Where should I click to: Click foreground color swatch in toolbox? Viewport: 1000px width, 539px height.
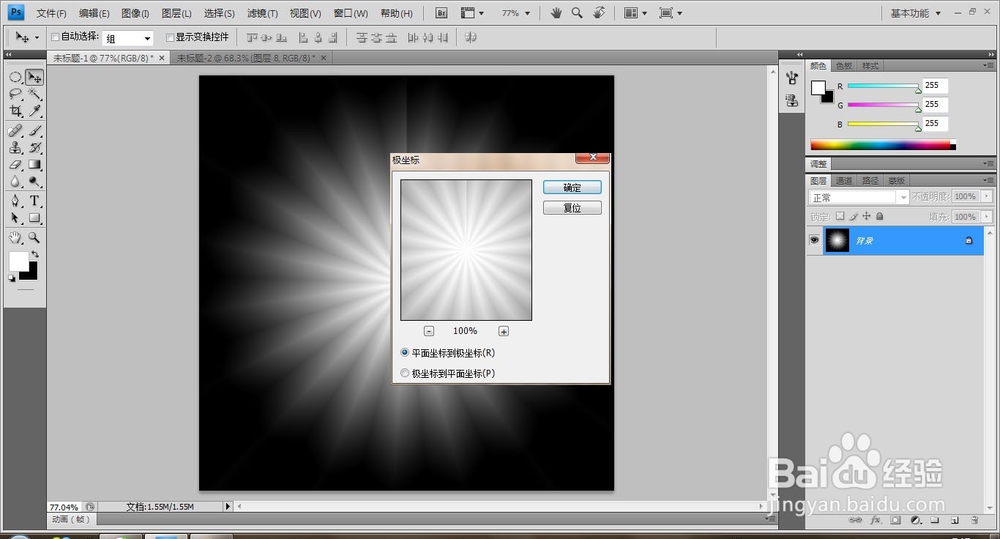tap(18, 261)
